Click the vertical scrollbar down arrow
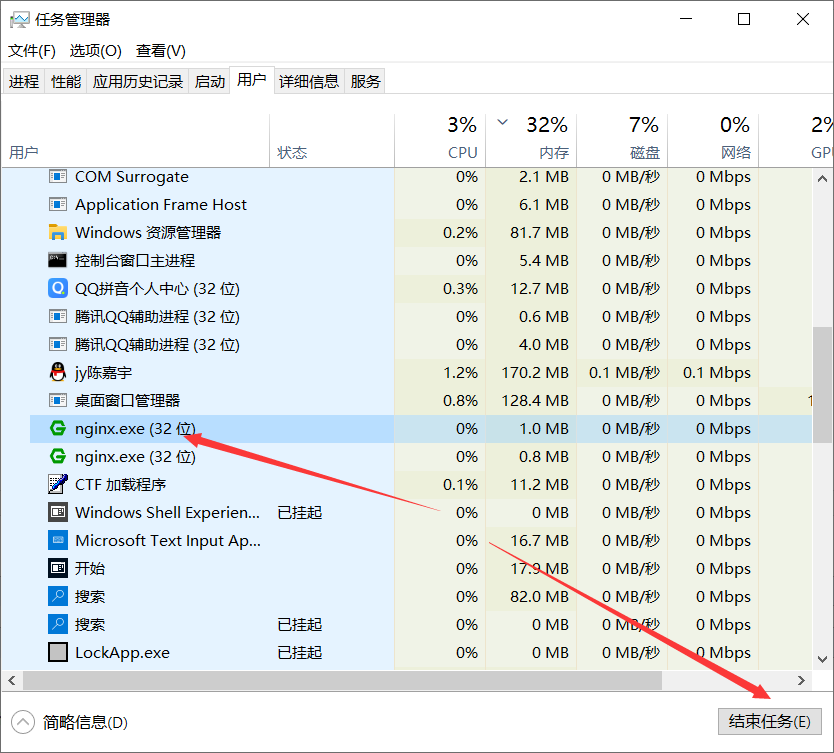This screenshot has width=834, height=753. [822, 659]
